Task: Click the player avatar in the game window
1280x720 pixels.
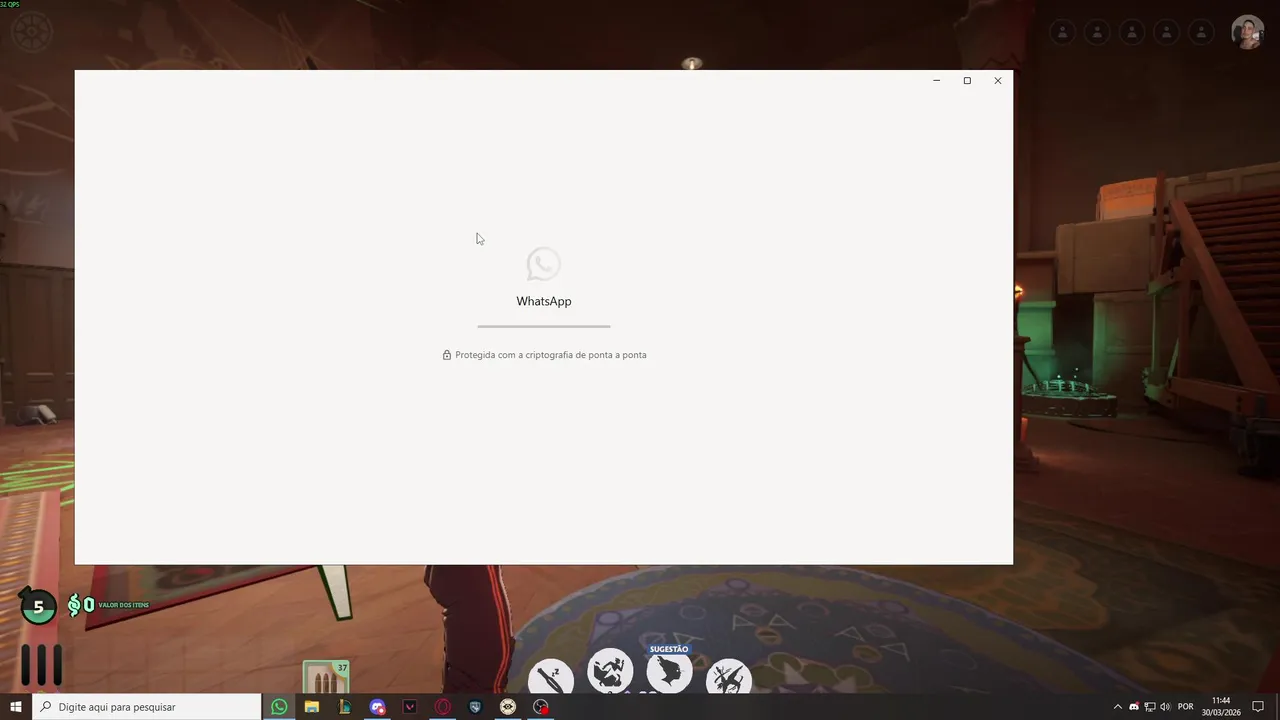Action: (x=1247, y=32)
